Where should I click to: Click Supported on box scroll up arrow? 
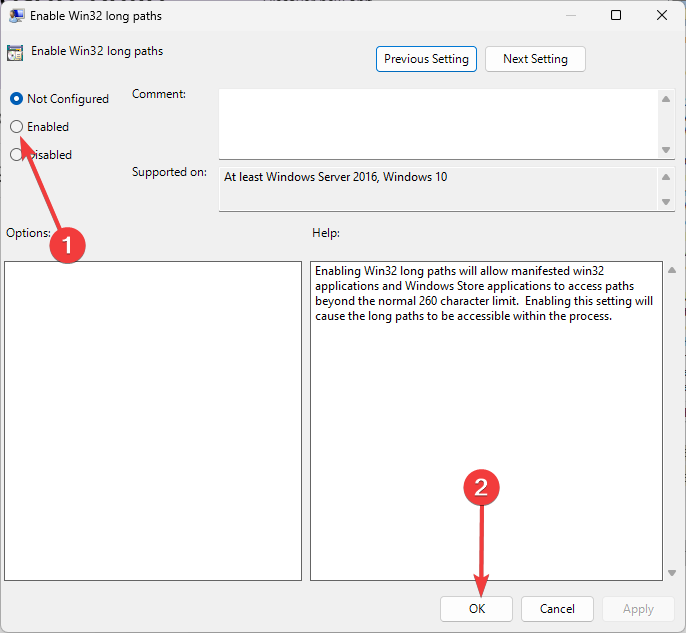pyautogui.click(x=666, y=177)
